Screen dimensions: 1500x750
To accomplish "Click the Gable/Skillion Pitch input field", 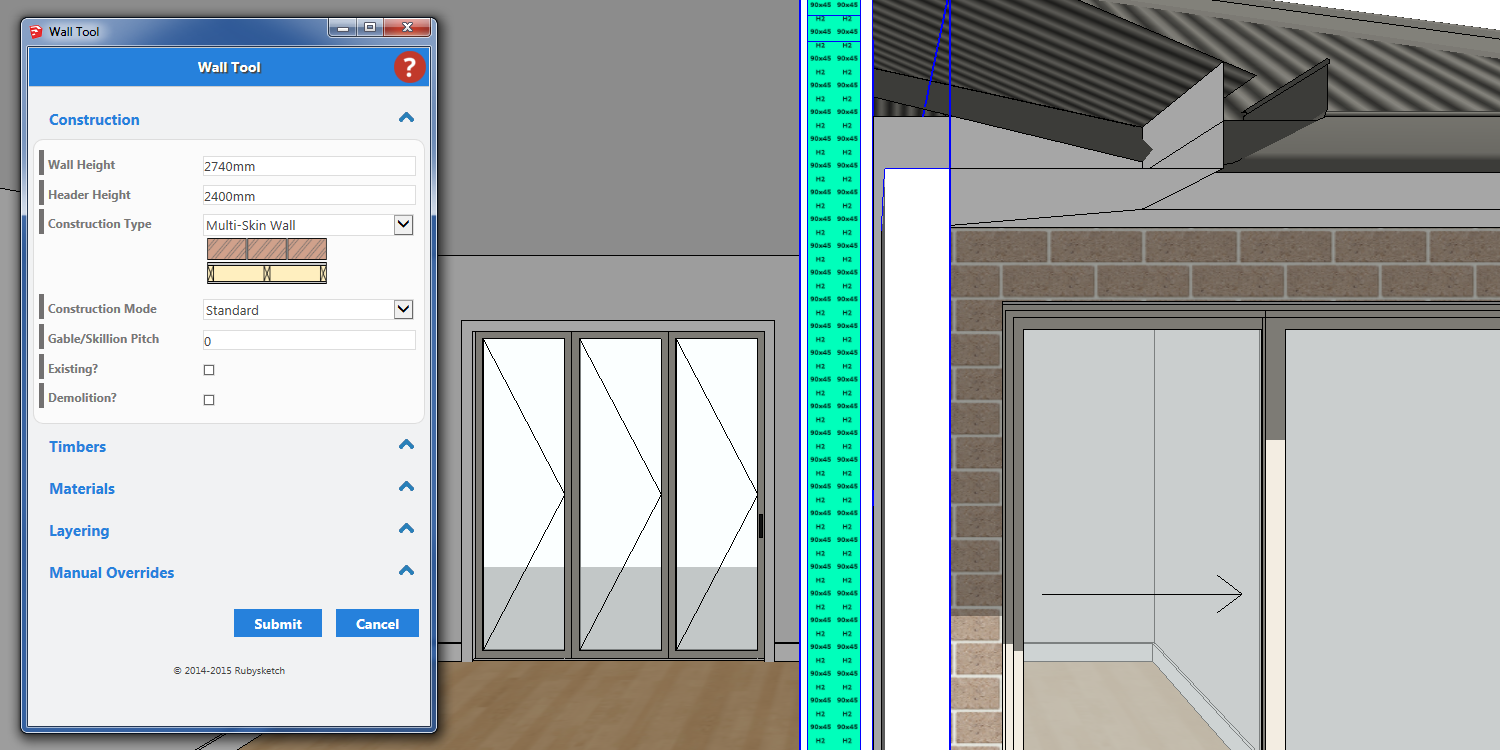I will [309, 341].
